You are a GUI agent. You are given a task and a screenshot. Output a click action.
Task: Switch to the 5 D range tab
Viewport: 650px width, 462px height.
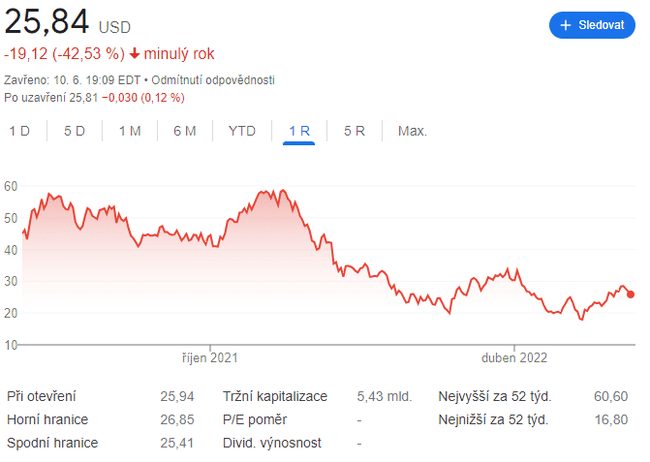coord(74,131)
